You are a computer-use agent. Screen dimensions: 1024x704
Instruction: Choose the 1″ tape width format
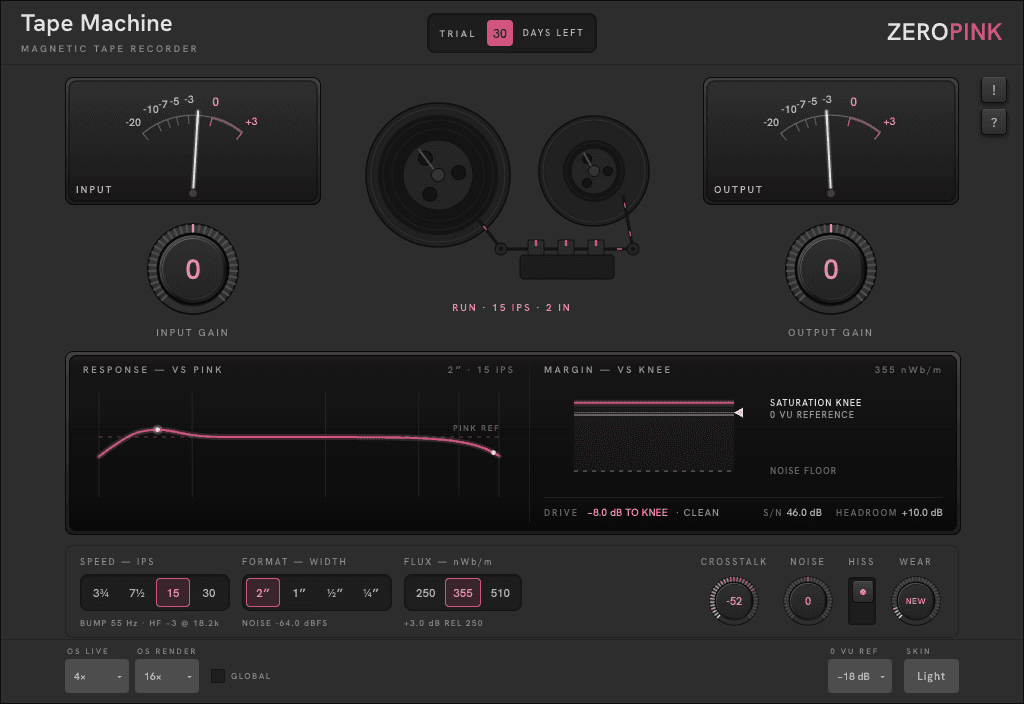pos(299,593)
